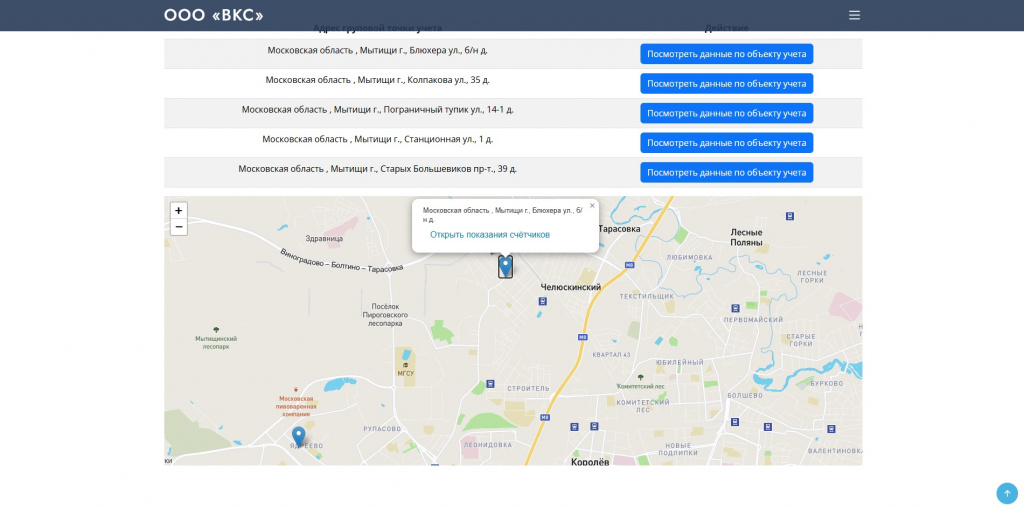This screenshot has width=1024, height=508.
Task: Close the map popup
Action: tap(592, 206)
